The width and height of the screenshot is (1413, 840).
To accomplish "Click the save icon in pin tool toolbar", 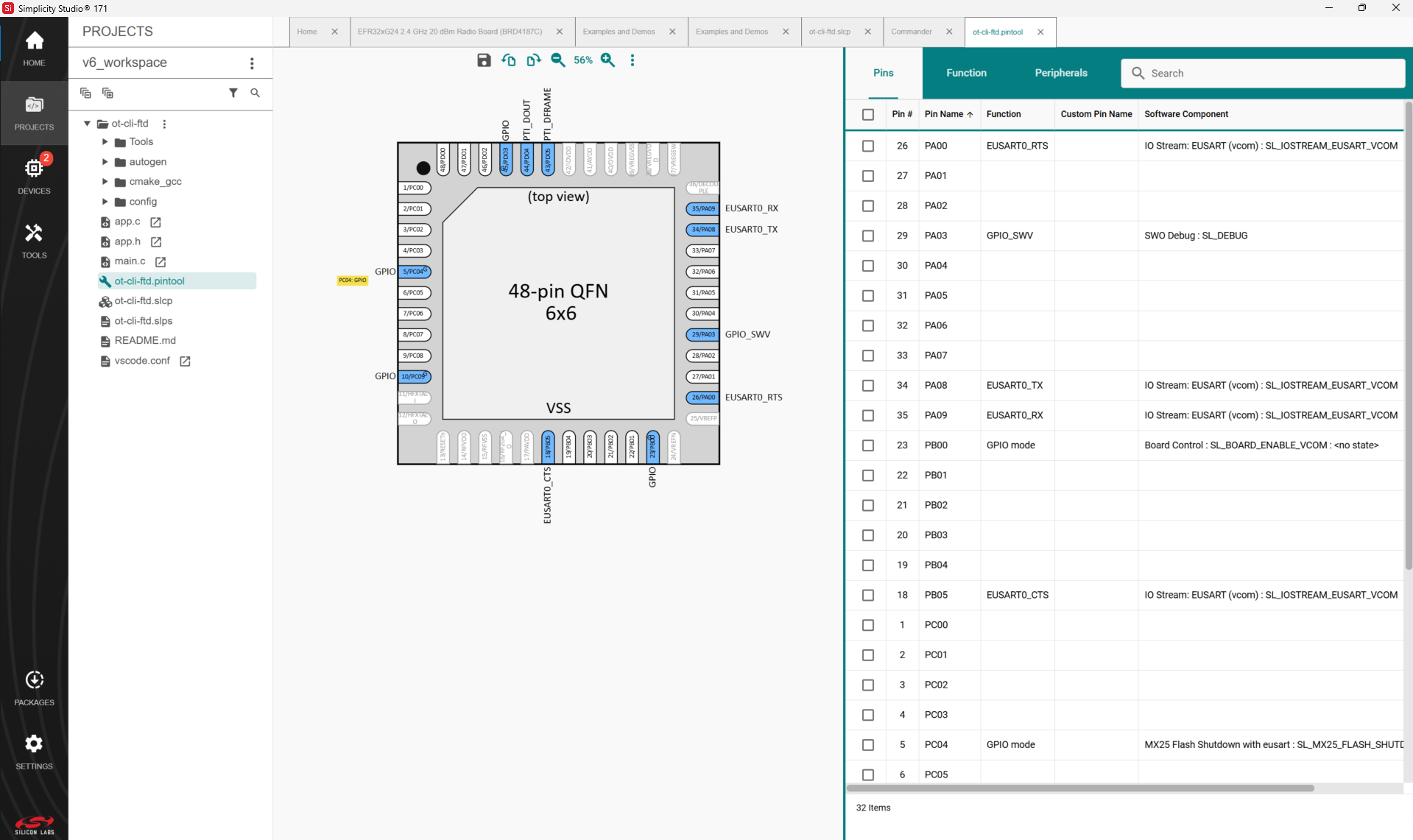I will (484, 60).
